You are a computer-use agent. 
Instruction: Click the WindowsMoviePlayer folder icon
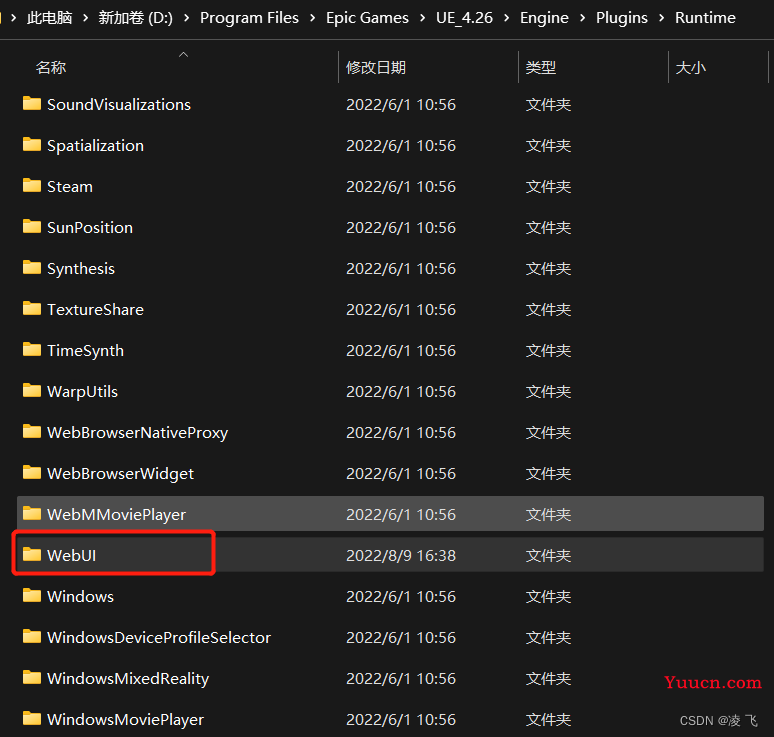(32, 718)
